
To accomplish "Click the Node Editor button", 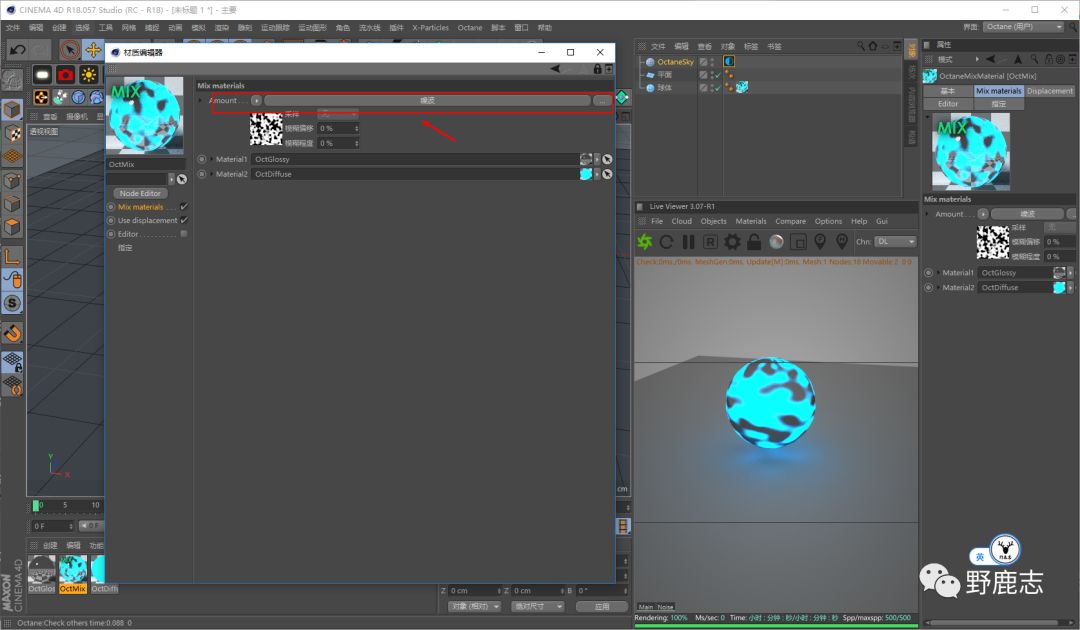I will coord(140,193).
